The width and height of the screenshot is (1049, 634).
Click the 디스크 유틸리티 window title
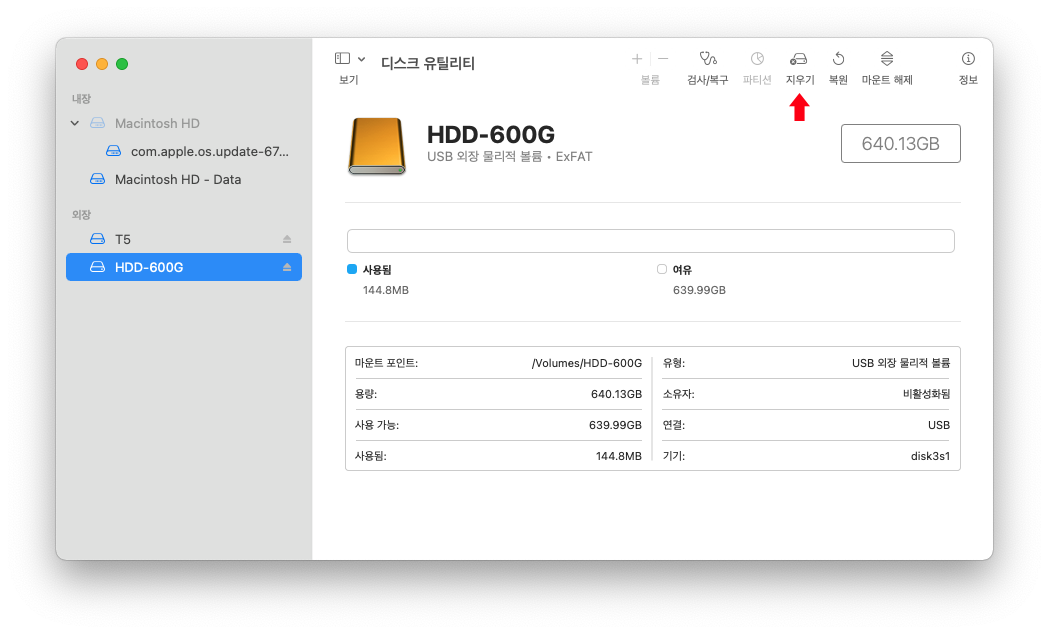[428, 64]
